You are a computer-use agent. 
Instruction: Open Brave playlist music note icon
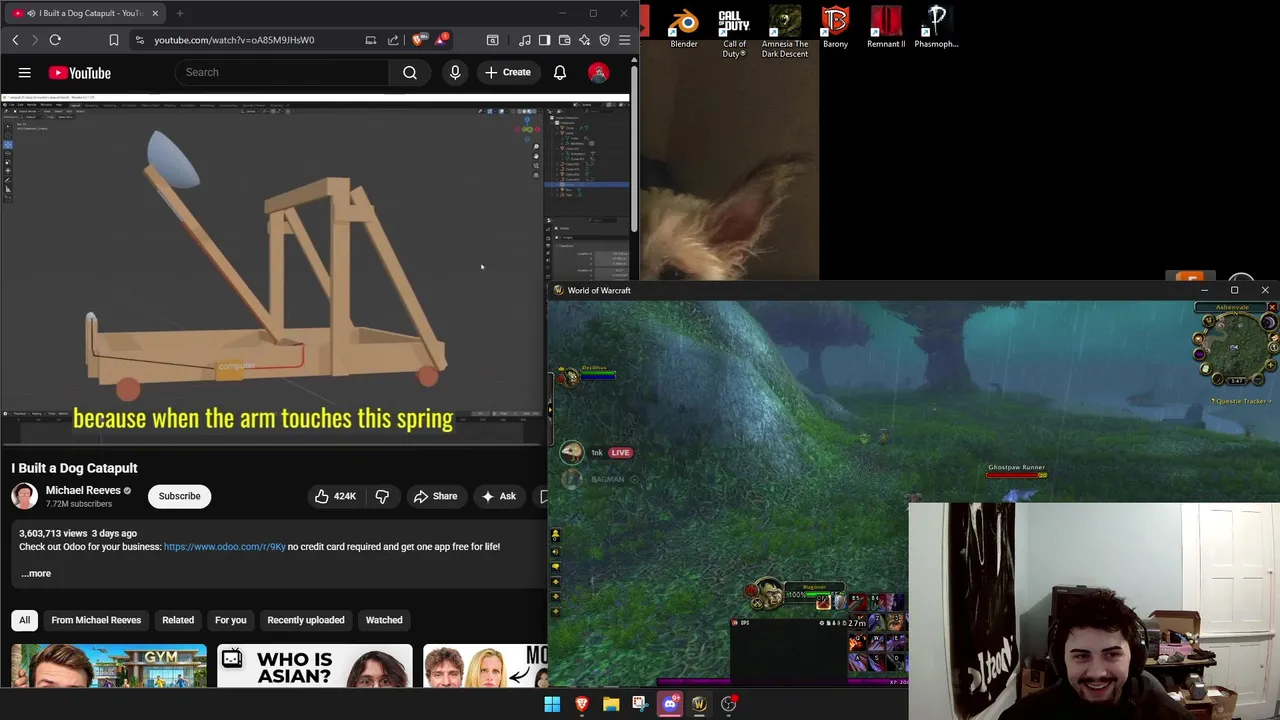coord(525,40)
